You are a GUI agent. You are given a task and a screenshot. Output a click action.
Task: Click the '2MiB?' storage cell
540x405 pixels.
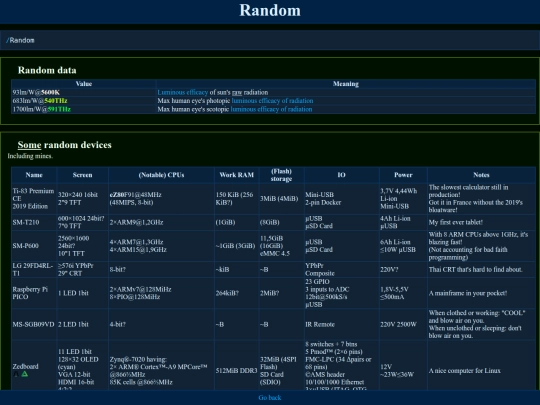[x=281, y=293]
